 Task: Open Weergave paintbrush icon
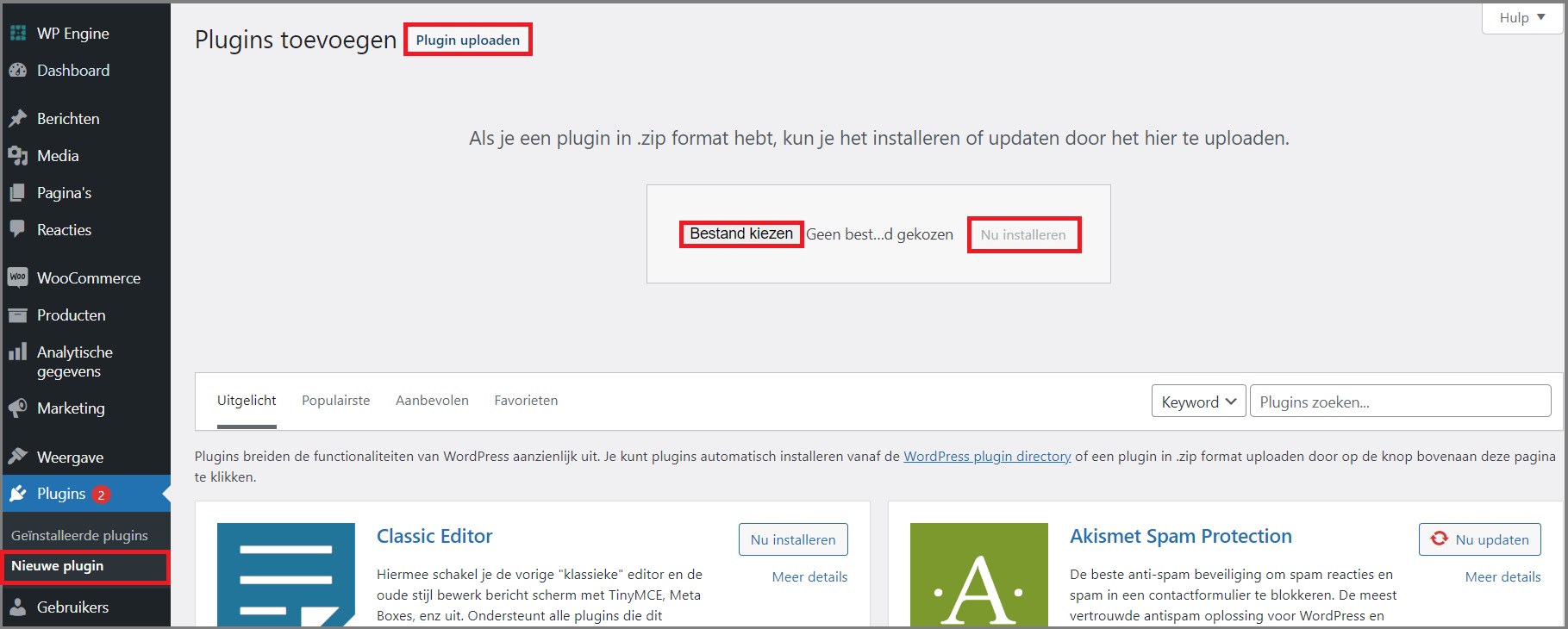coord(18,458)
